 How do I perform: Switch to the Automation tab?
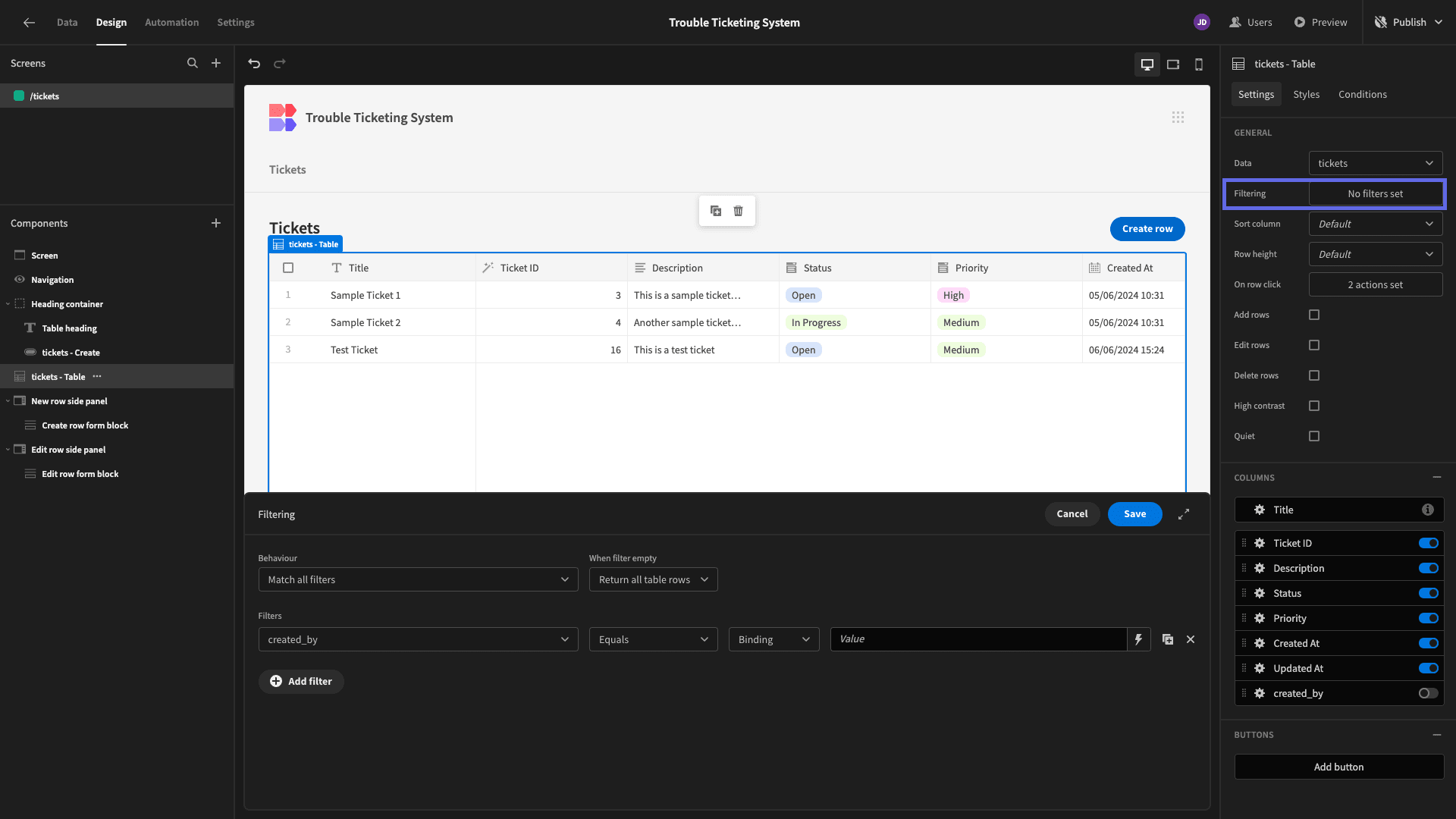[x=171, y=23]
